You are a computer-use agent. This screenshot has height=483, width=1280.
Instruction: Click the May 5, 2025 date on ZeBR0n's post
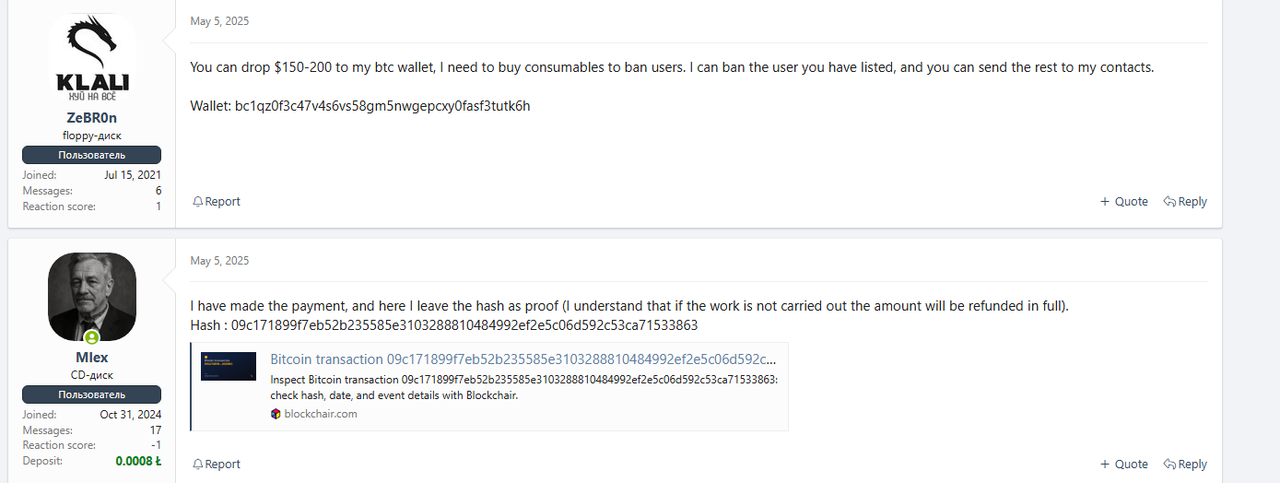coord(219,21)
